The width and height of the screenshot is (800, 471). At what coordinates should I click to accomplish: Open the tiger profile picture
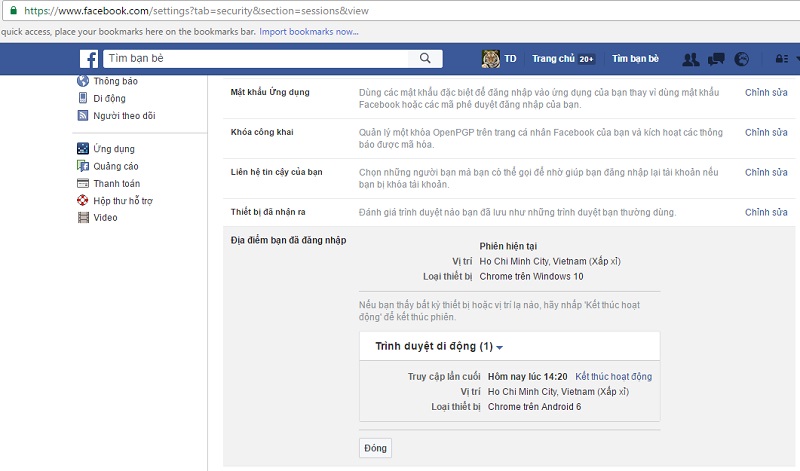(x=491, y=59)
